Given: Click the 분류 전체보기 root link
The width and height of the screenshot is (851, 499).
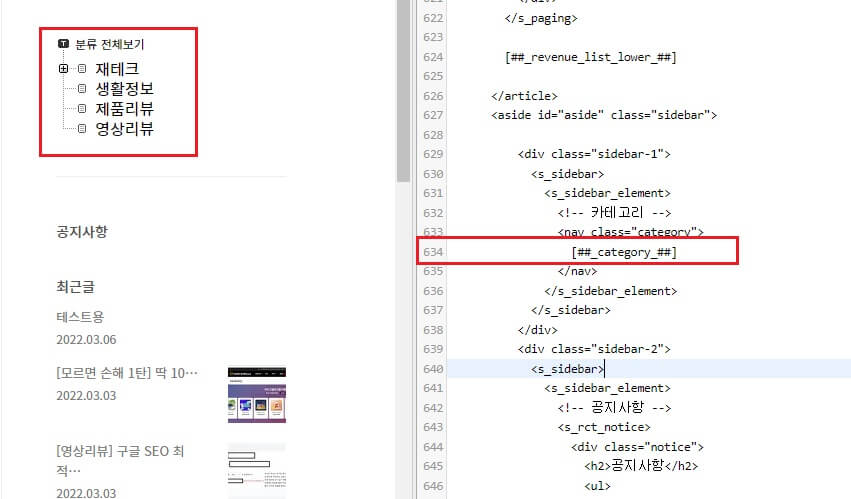Looking at the screenshot, I should (x=110, y=44).
